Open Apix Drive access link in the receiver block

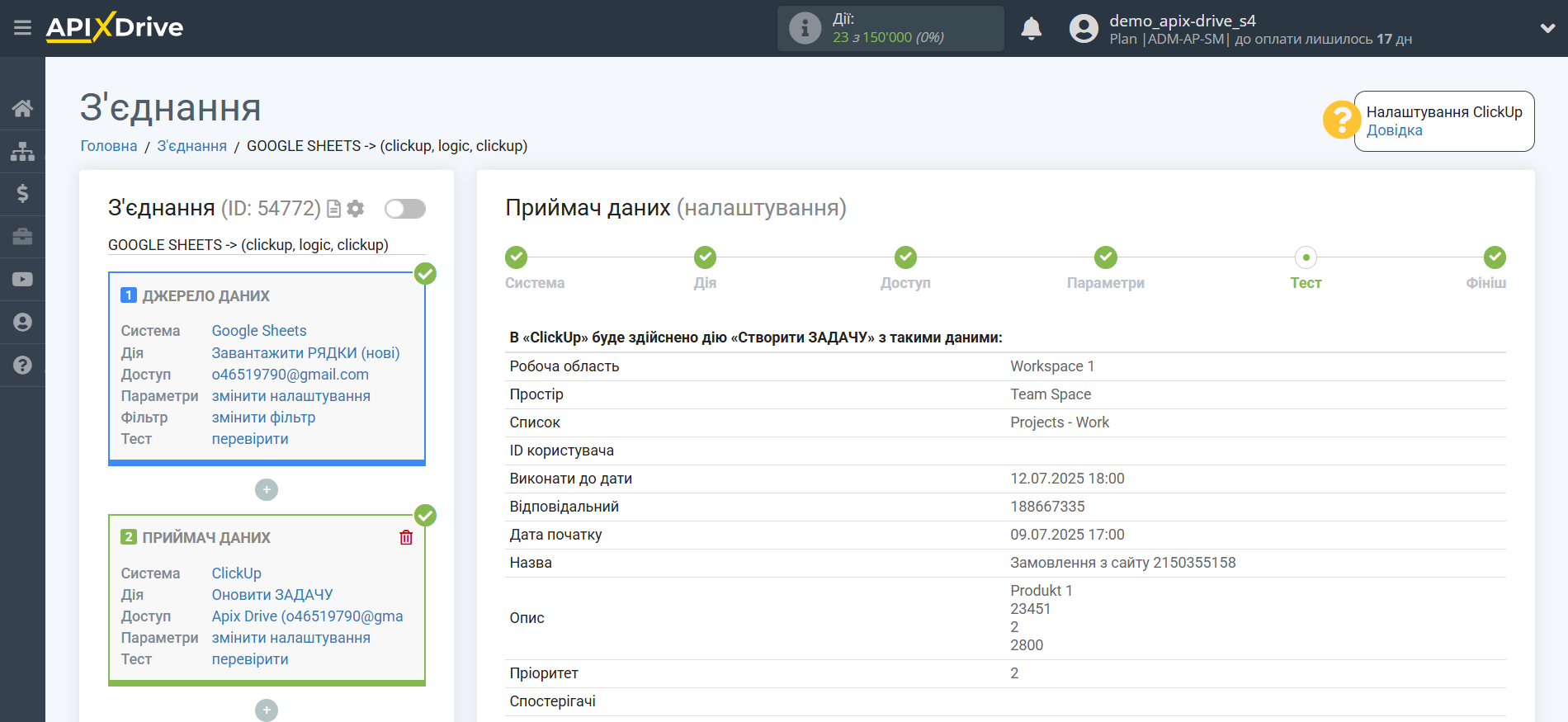pos(308,616)
